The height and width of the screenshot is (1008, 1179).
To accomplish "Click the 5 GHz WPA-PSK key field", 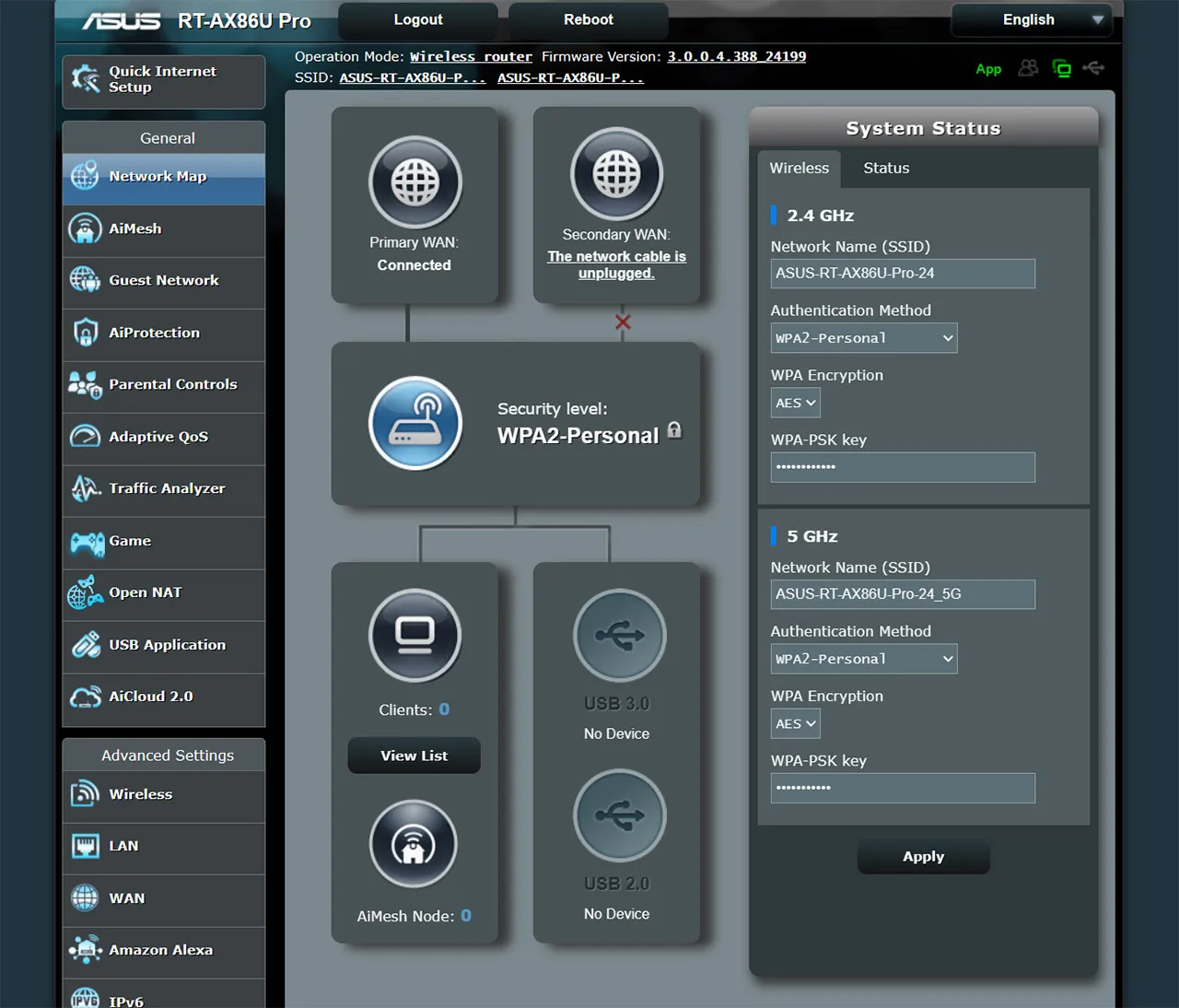I will click(x=903, y=788).
